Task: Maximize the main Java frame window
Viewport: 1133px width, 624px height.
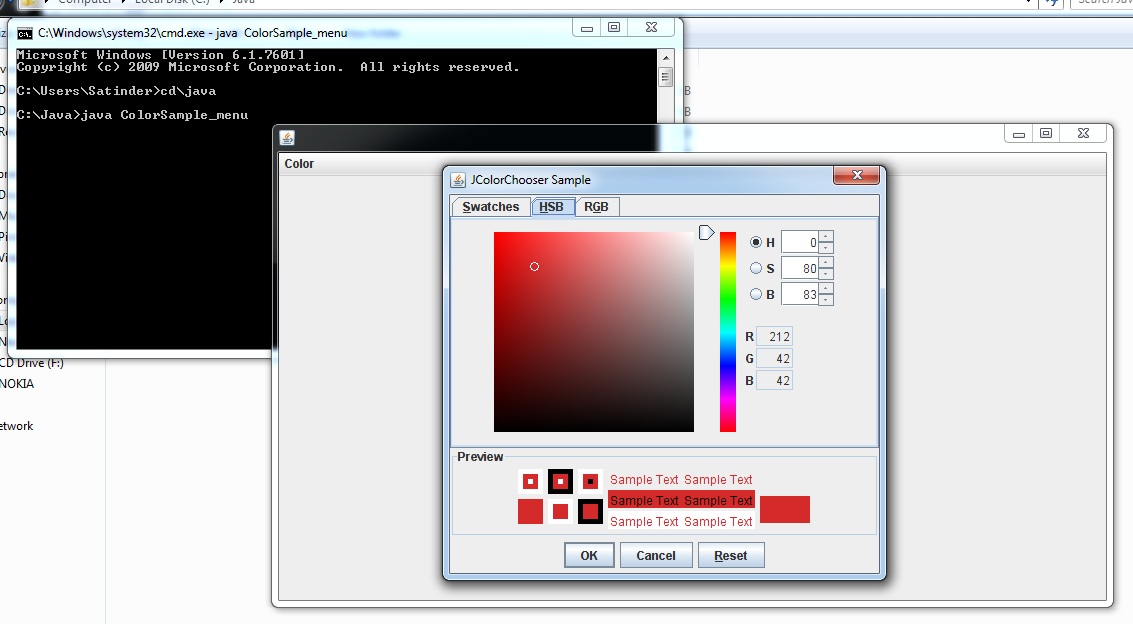Action: click(x=1046, y=134)
